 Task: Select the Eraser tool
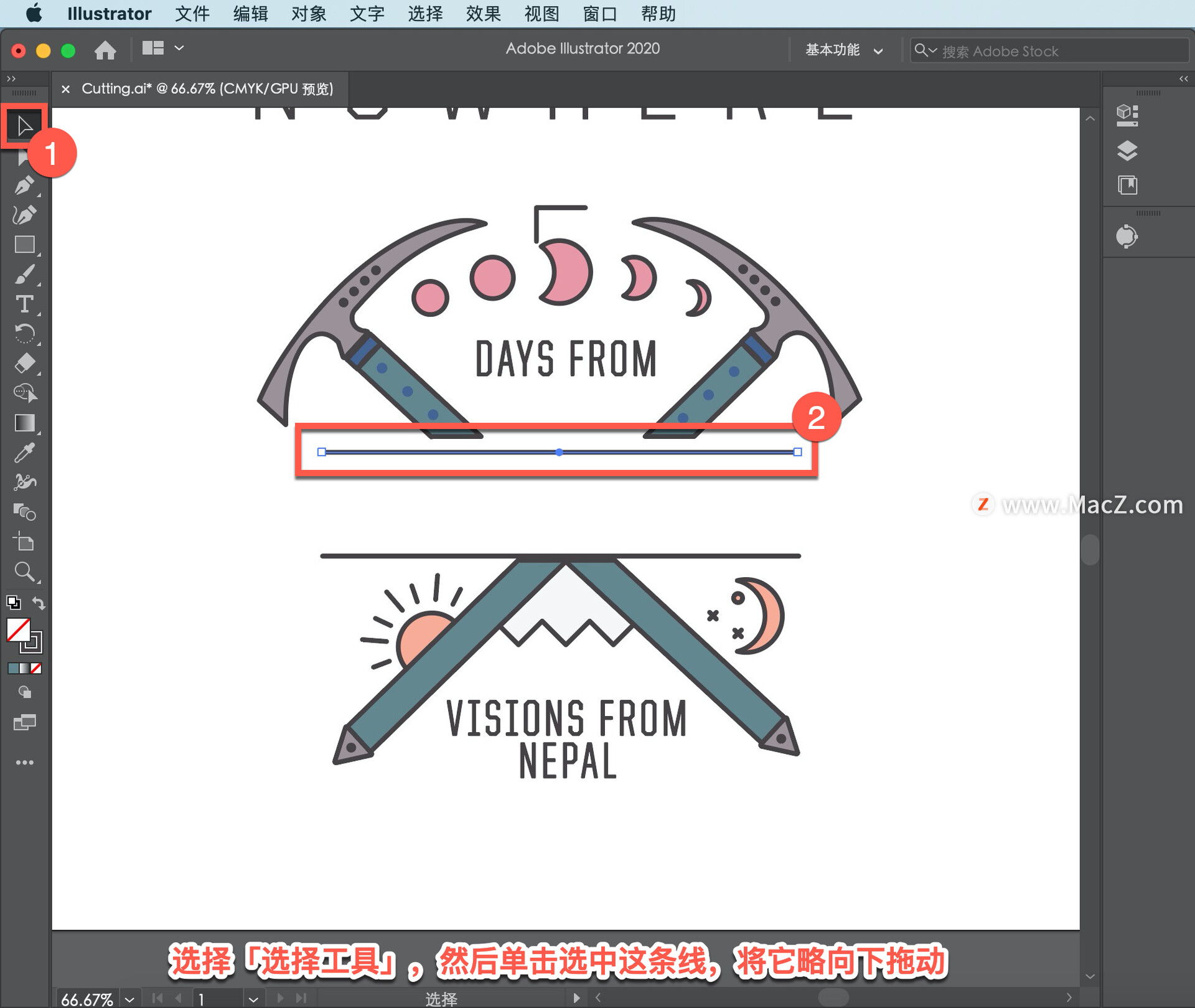pos(24,363)
